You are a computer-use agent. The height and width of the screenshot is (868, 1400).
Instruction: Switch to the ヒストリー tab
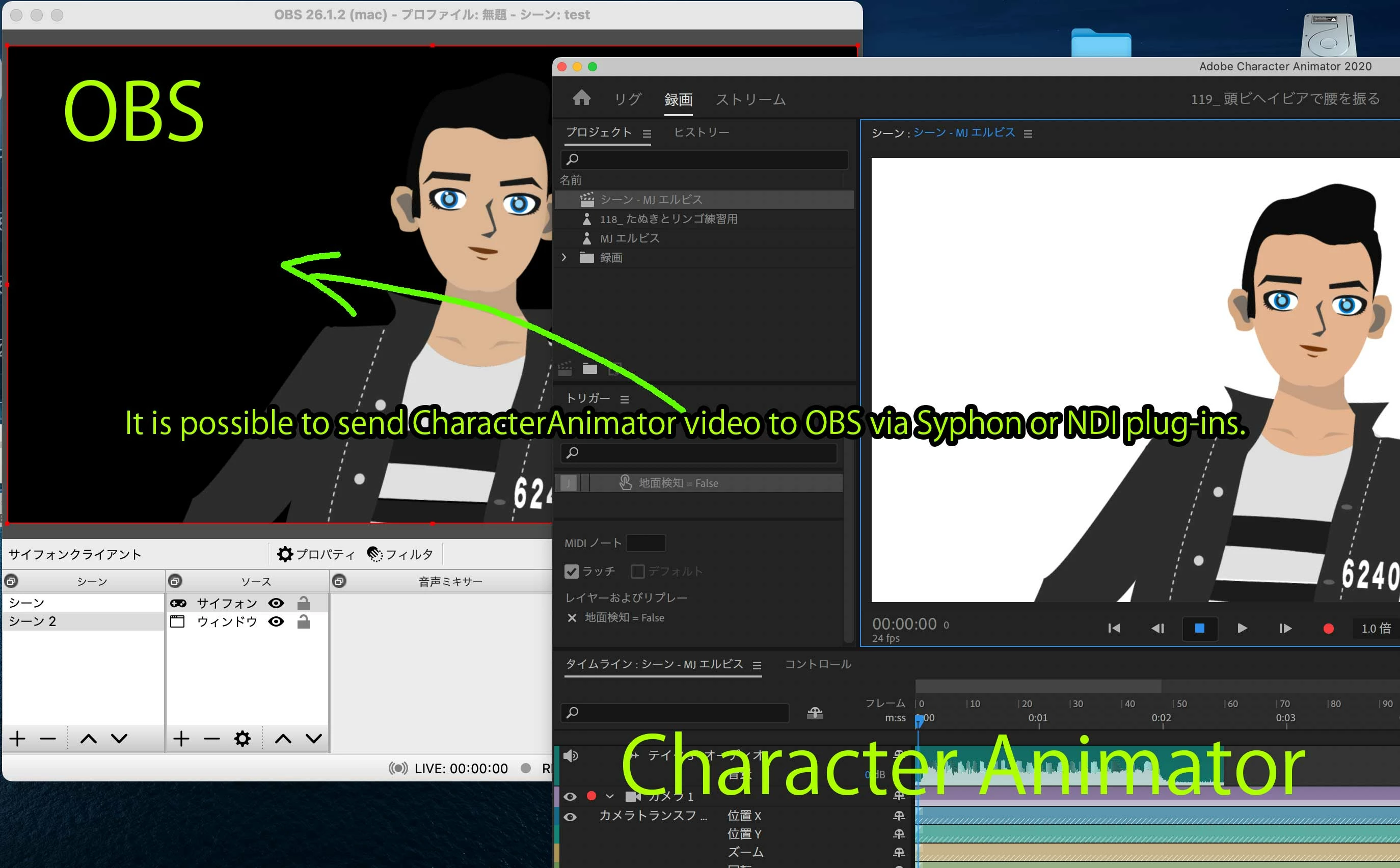[701, 132]
